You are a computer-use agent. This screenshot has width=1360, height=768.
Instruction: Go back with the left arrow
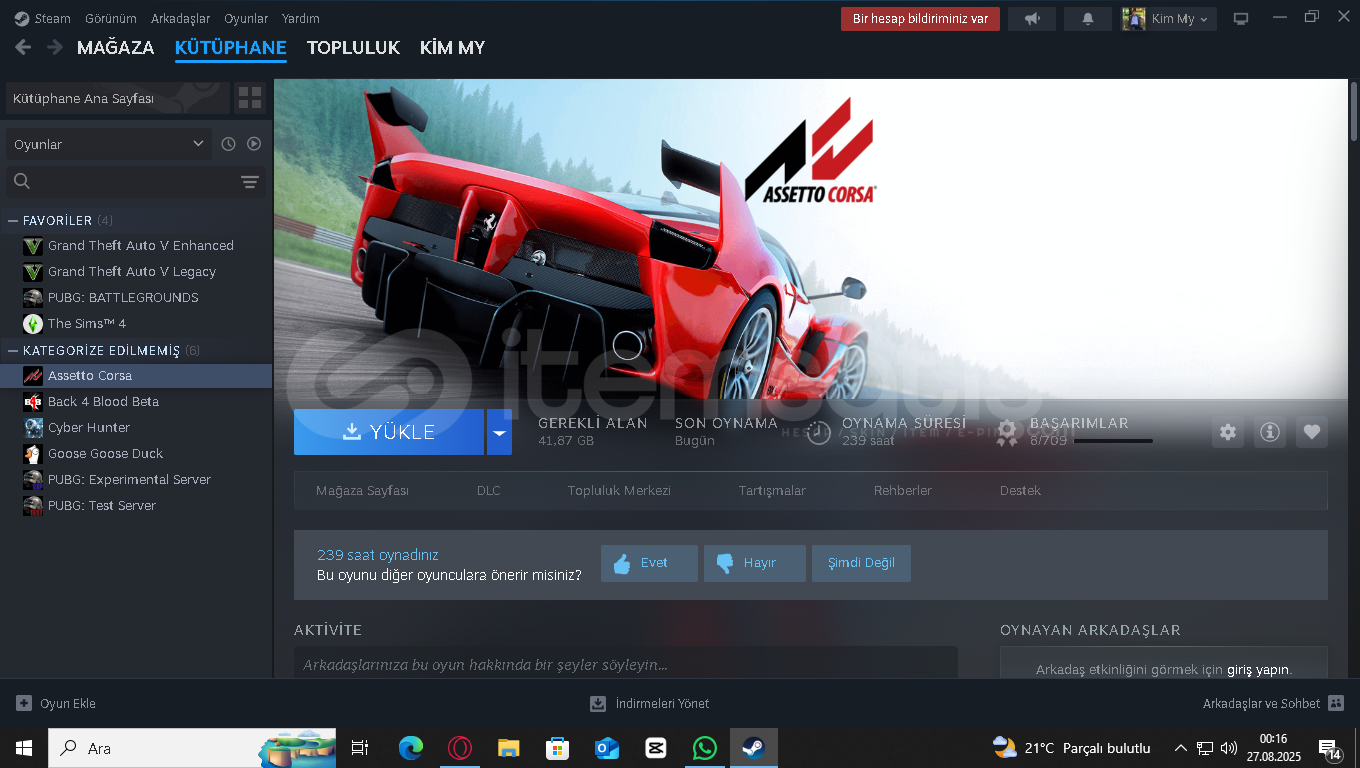23,47
